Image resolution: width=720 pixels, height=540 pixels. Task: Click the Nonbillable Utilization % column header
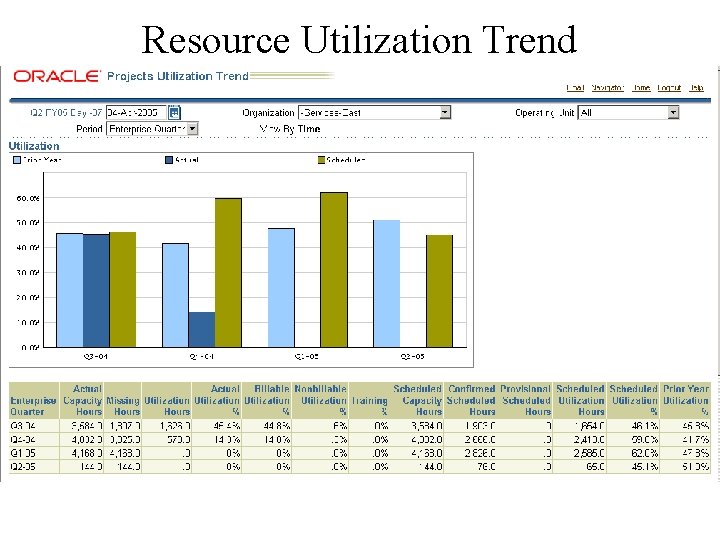(320, 400)
